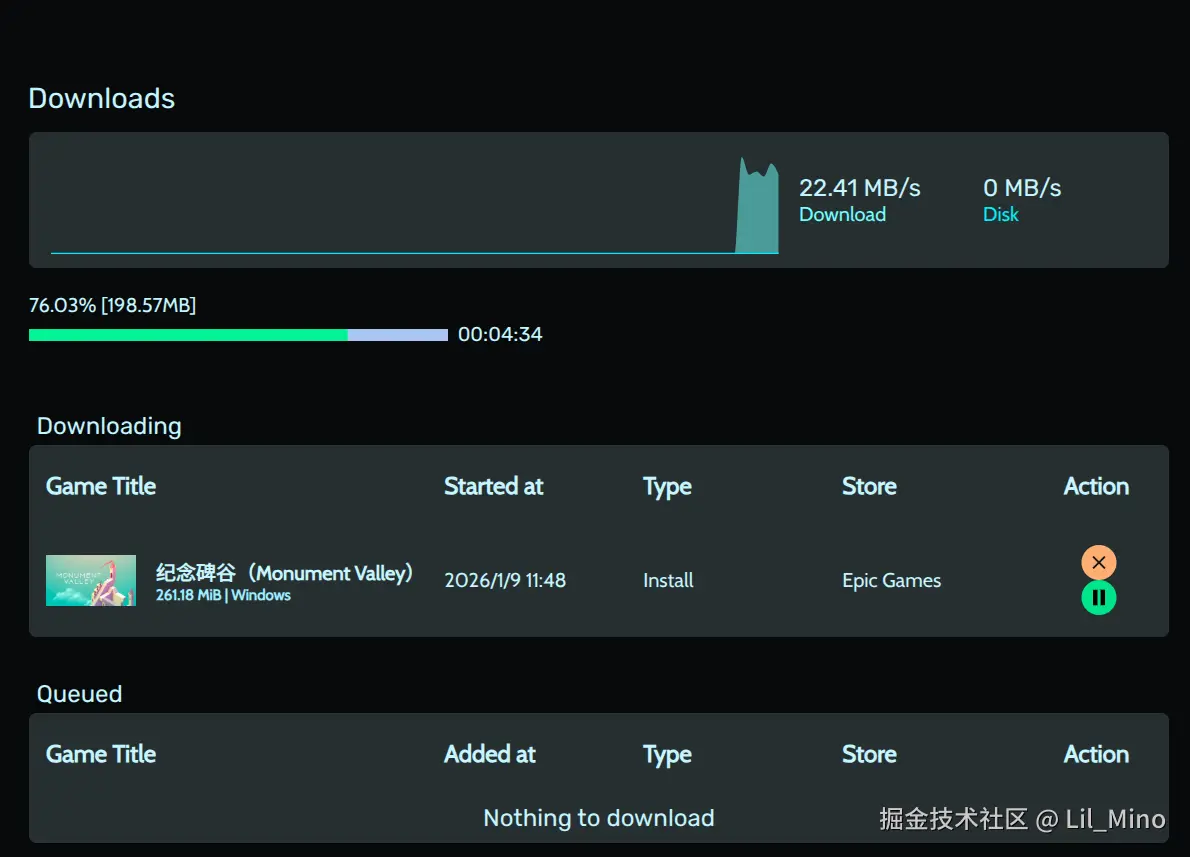Select the 0 MB/s Disk speed readout
Image resolution: width=1190 pixels, height=857 pixels.
1022,188
